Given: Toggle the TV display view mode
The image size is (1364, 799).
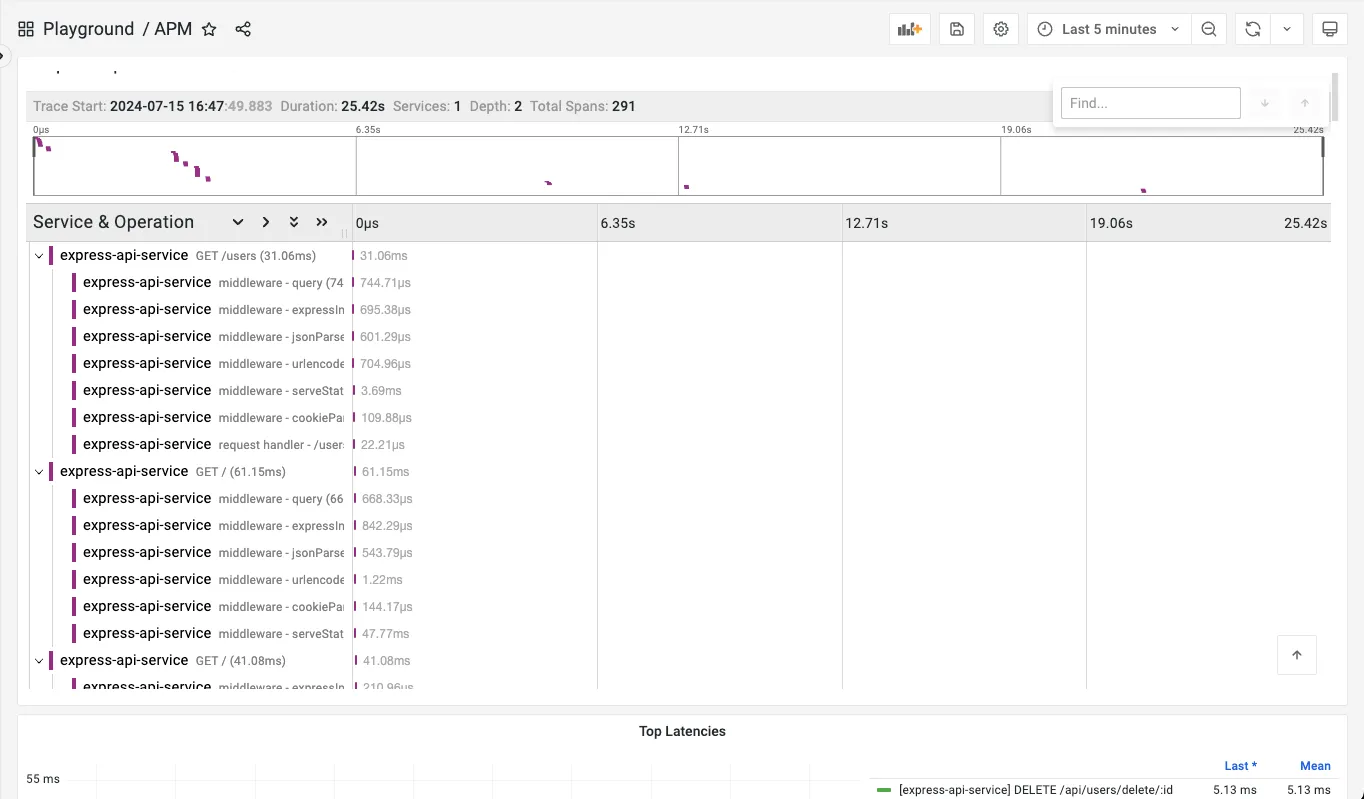Looking at the screenshot, I should pos(1330,29).
